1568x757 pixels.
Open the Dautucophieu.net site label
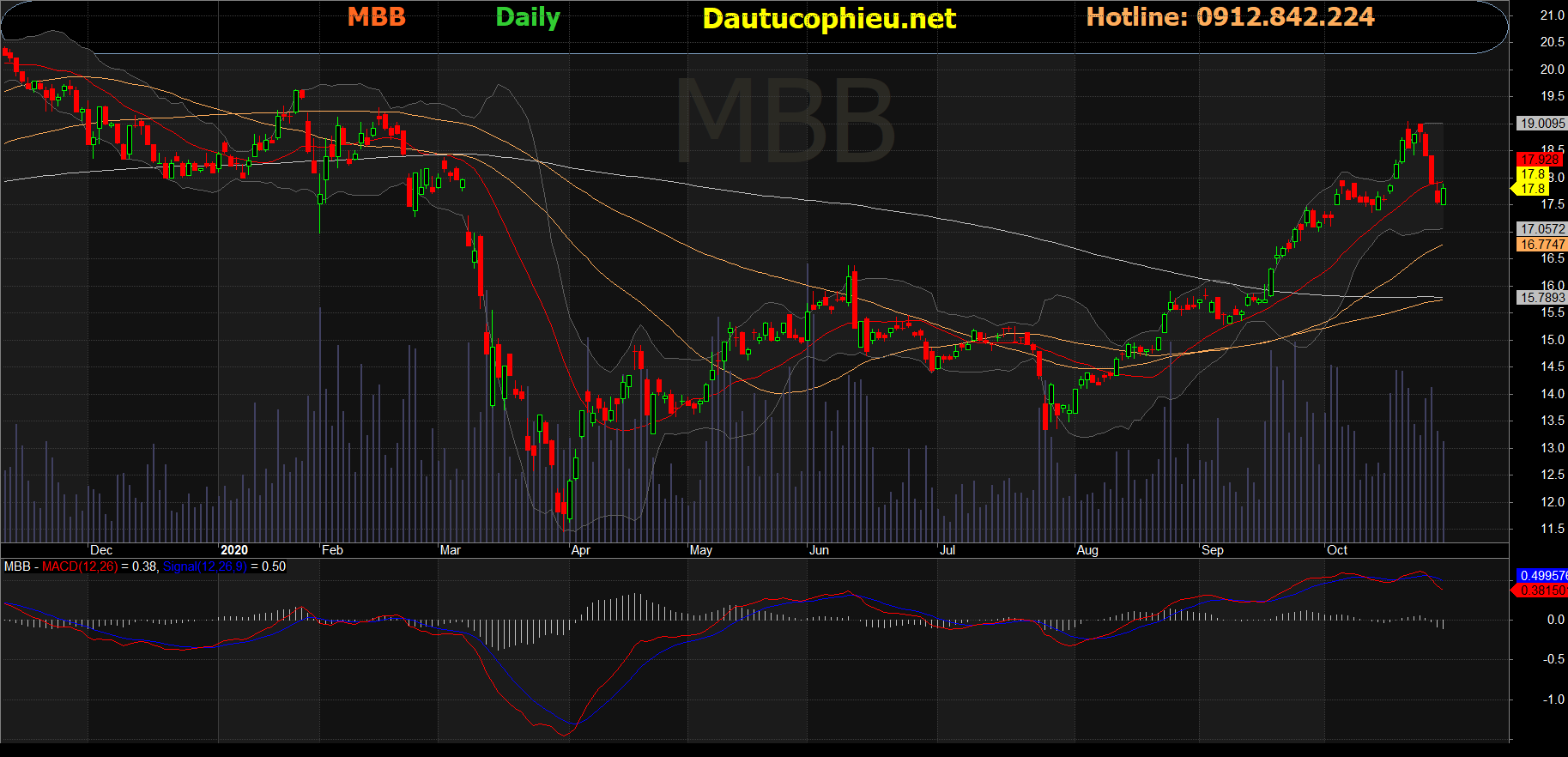pos(829,19)
